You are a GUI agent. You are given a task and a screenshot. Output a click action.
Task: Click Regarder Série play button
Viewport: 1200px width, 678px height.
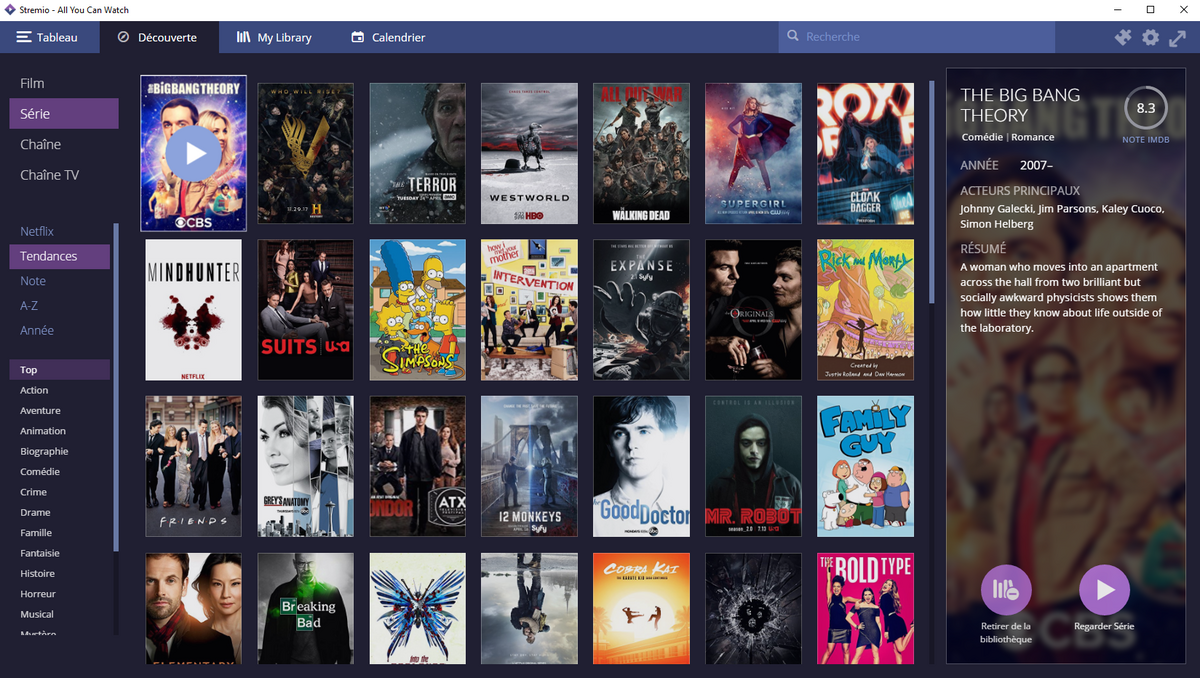1104,590
